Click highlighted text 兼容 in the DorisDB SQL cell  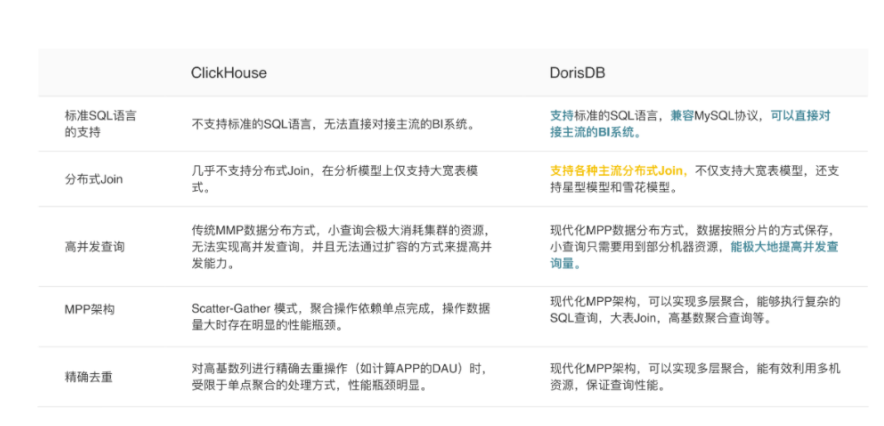click(x=682, y=116)
